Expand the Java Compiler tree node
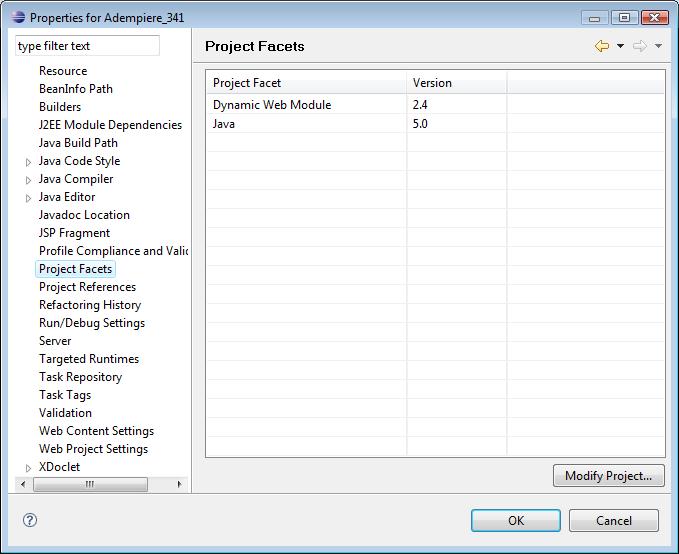This screenshot has width=679, height=554. point(28,180)
